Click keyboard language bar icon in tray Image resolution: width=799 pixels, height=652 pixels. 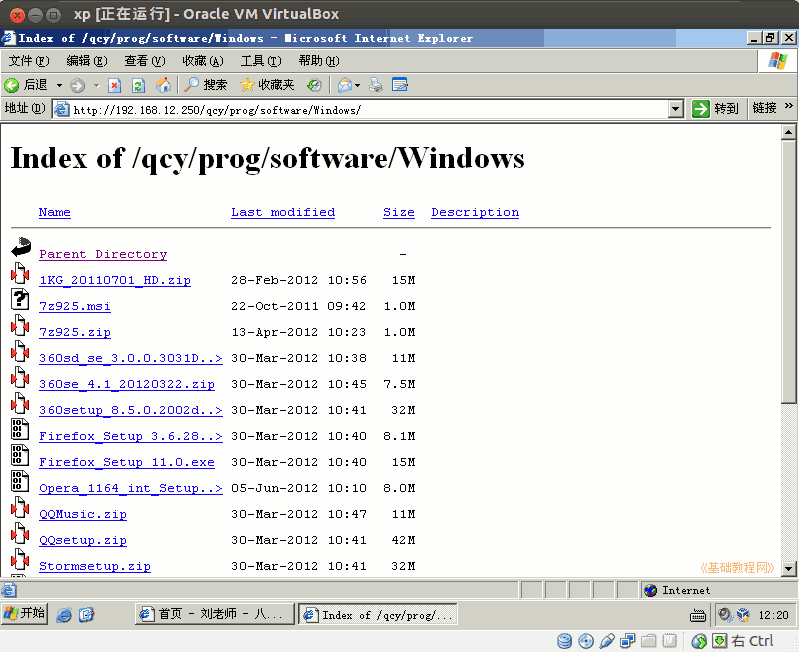point(698,616)
